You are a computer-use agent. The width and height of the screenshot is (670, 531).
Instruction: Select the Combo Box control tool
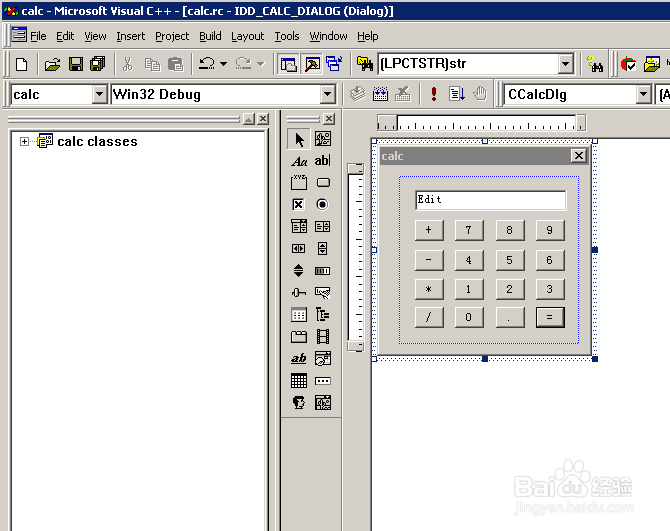(299, 226)
